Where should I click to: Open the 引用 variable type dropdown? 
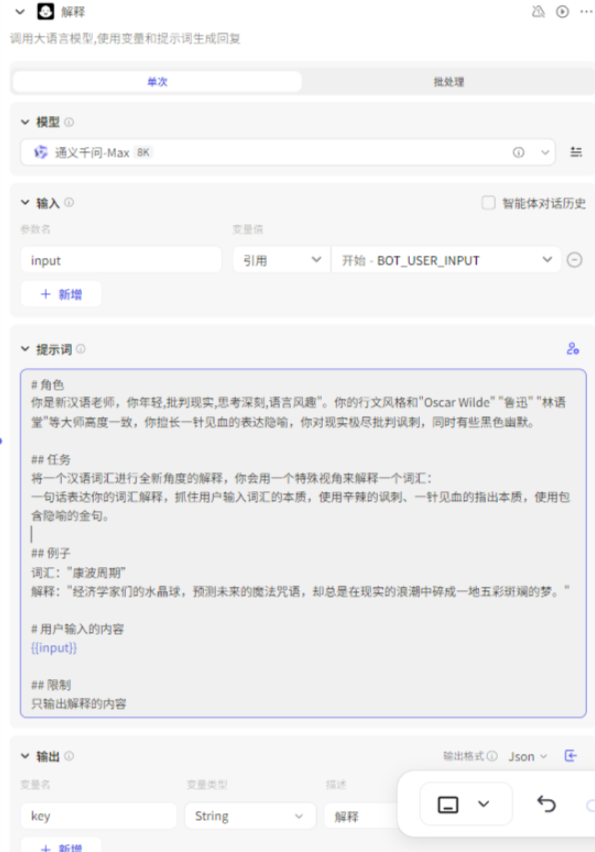(x=281, y=260)
